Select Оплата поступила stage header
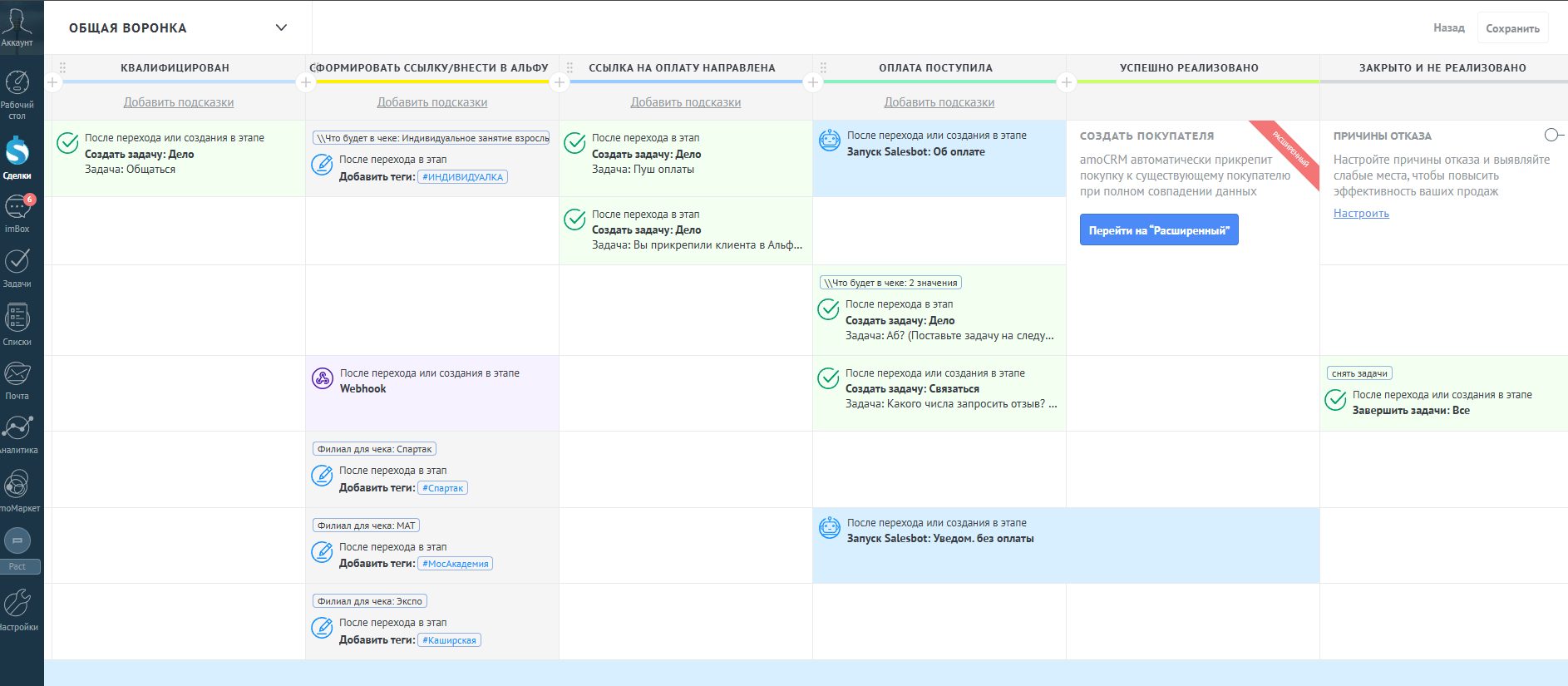Image resolution: width=1568 pixels, height=686 pixels. 935,68
